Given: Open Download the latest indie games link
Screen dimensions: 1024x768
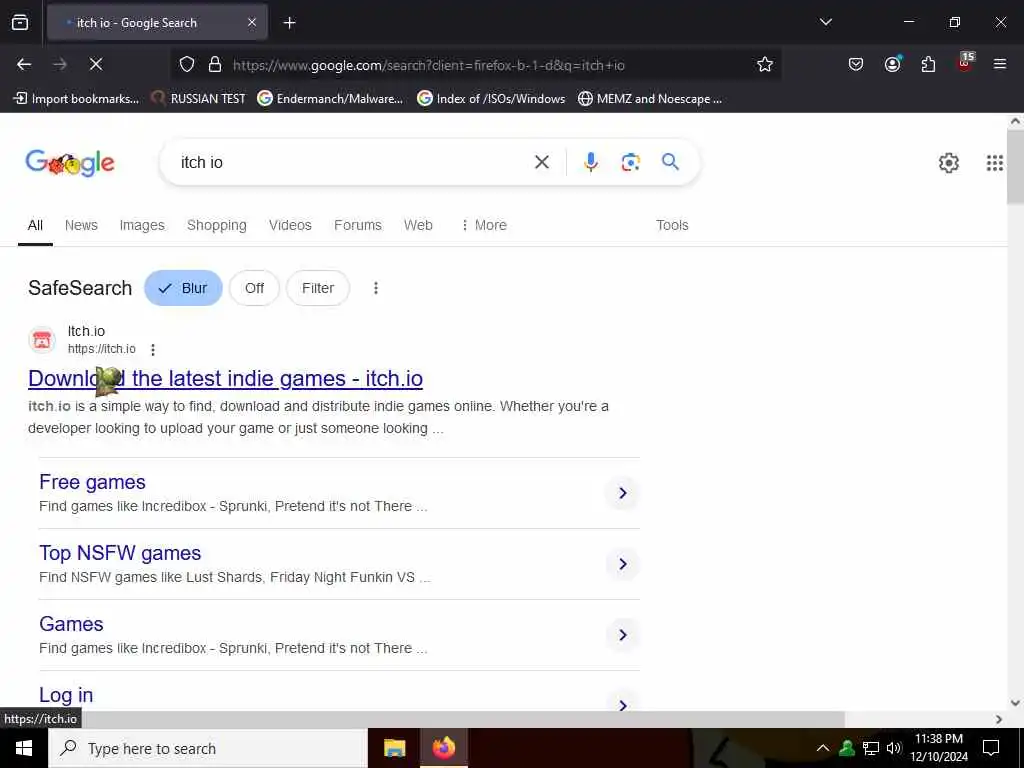Looking at the screenshot, I should [225, 379].
